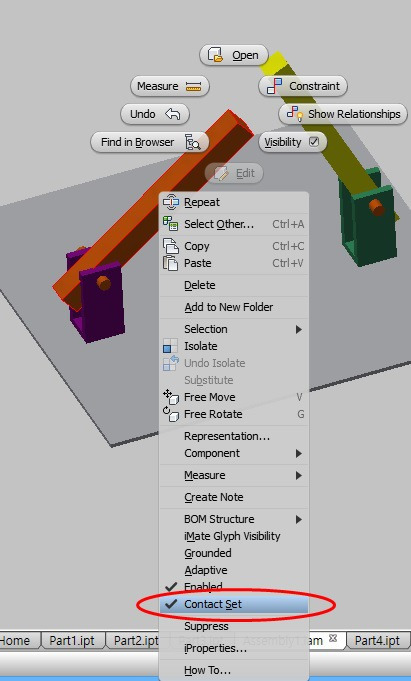Click Find in Browser button
411x681 pixels.
pyautogui.click(x=149, y=142)
